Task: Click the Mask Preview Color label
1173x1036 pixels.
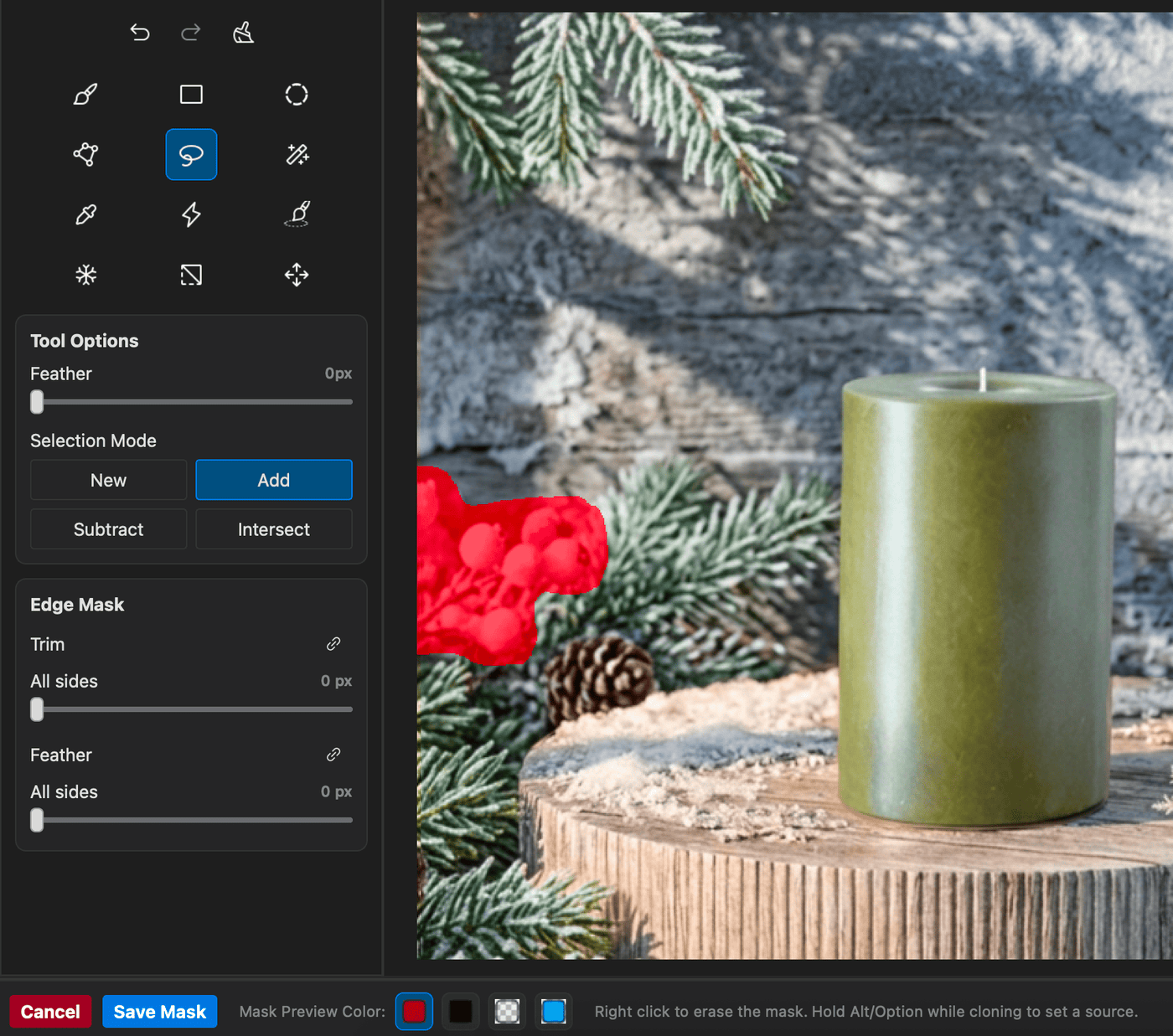Action: coord(313,1012)
